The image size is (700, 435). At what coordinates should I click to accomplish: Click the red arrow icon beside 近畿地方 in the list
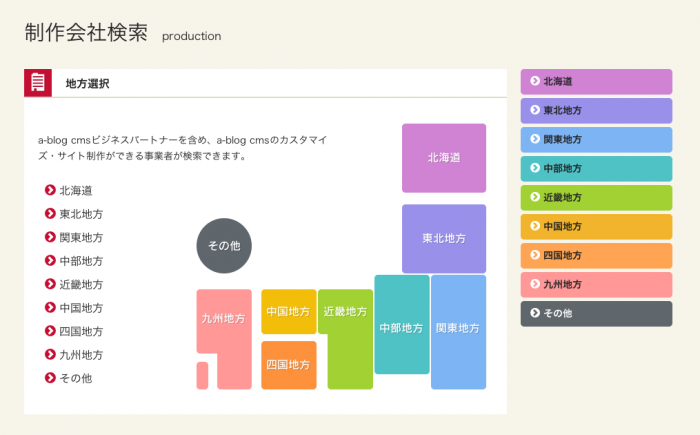(50, 284)
